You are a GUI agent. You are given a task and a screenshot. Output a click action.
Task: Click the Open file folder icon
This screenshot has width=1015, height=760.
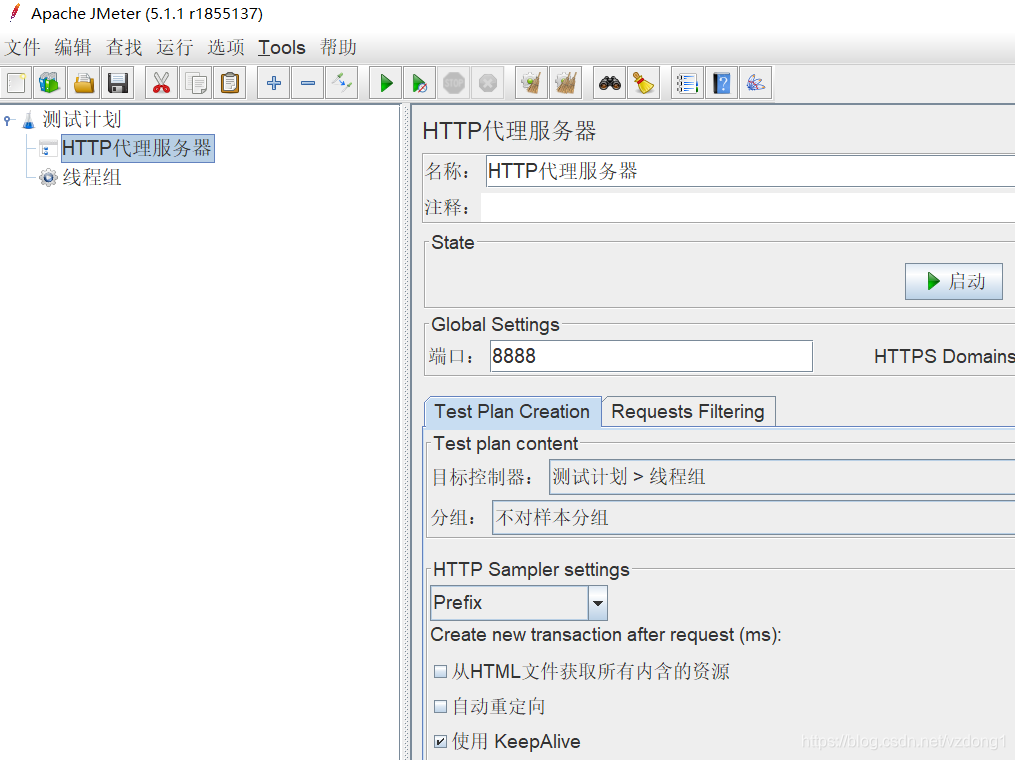point(84,83)
